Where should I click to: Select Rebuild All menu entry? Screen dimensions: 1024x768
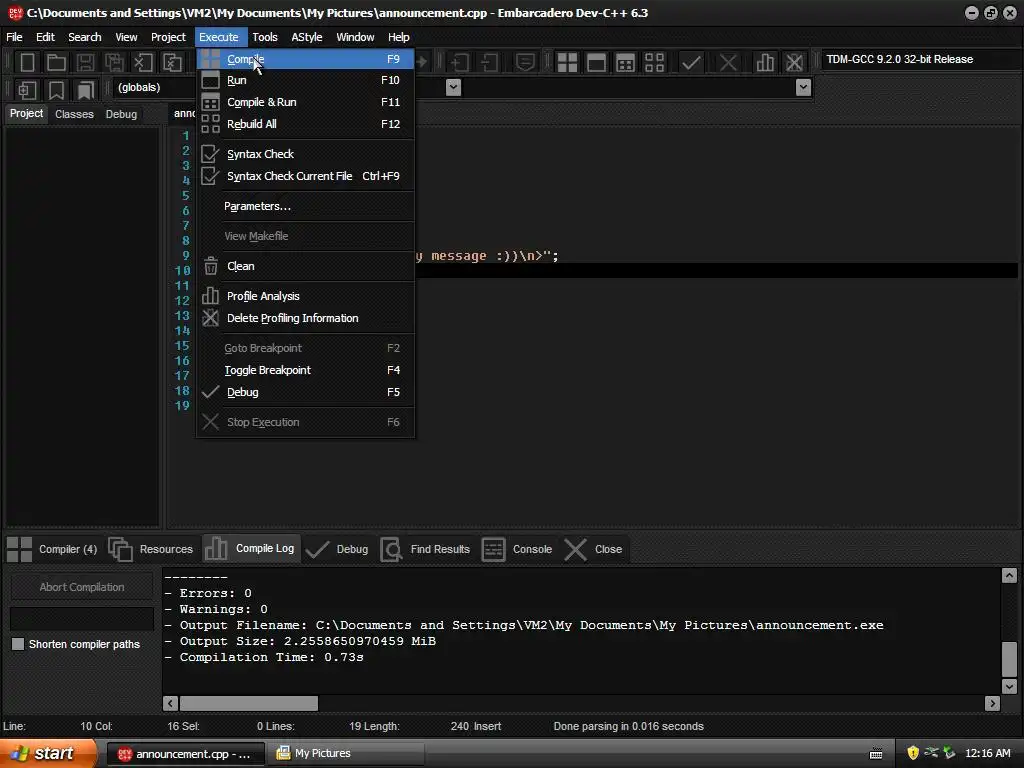pos(305,124)
